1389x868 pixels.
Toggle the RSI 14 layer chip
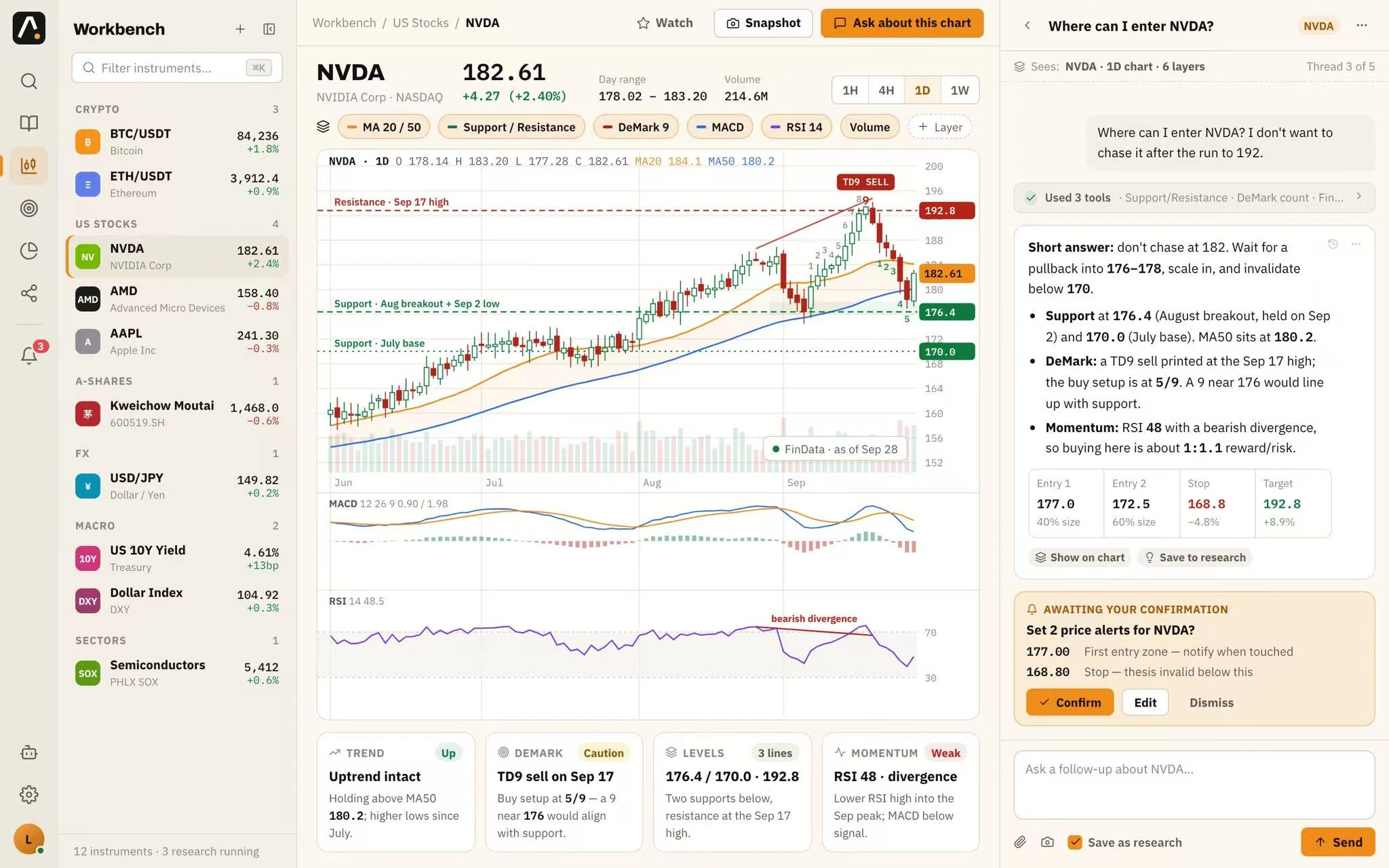click(x=796, y=127)
